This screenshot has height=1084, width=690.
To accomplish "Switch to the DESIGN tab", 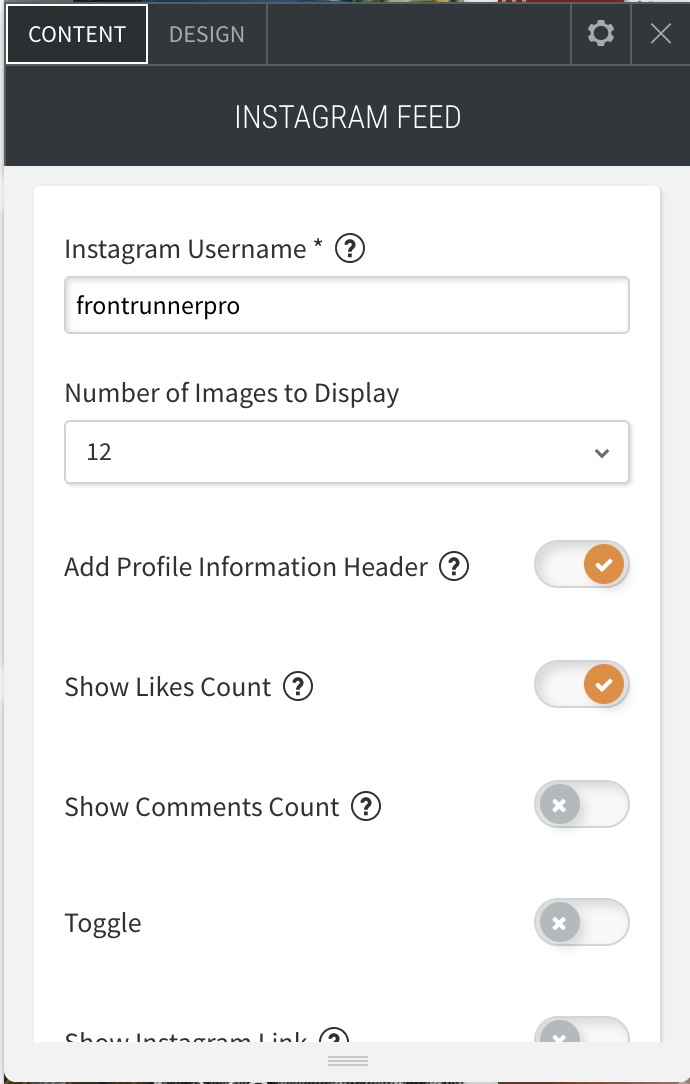I will pos(207,34).
